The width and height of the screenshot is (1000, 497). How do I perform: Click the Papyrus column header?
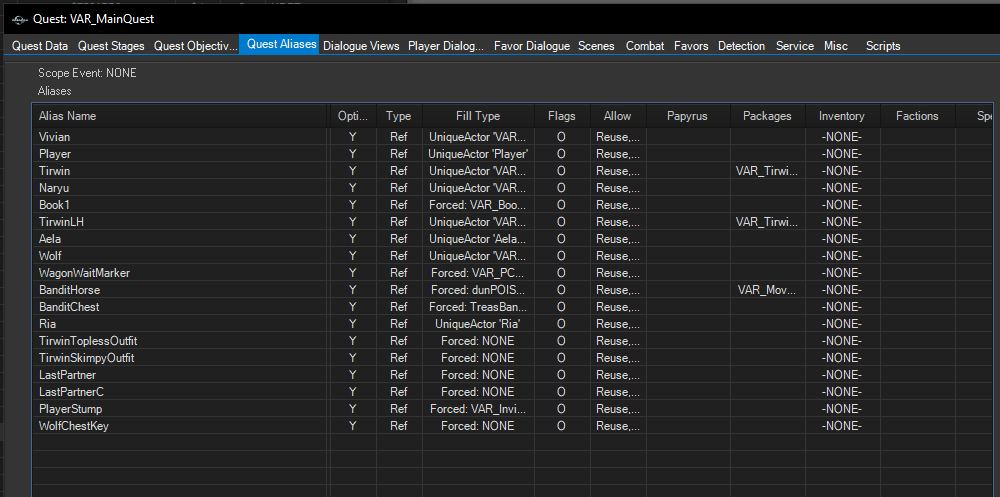[x=688, y=116]
